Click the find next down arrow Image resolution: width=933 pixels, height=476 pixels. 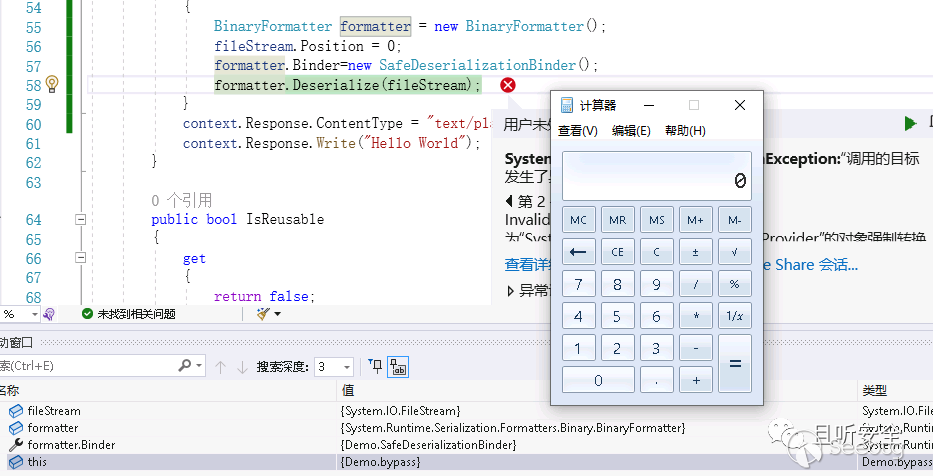242,367
